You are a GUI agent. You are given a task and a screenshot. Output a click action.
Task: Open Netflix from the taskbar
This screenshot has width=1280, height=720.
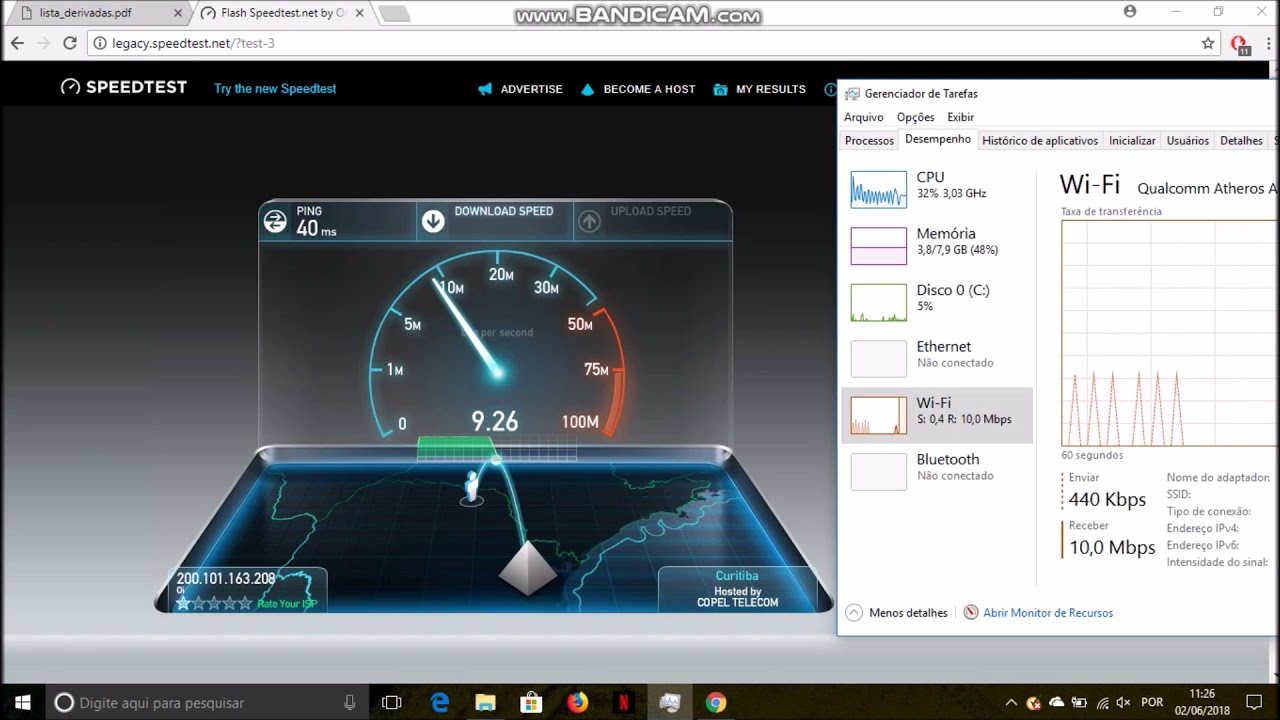click(x=623, y=702)
